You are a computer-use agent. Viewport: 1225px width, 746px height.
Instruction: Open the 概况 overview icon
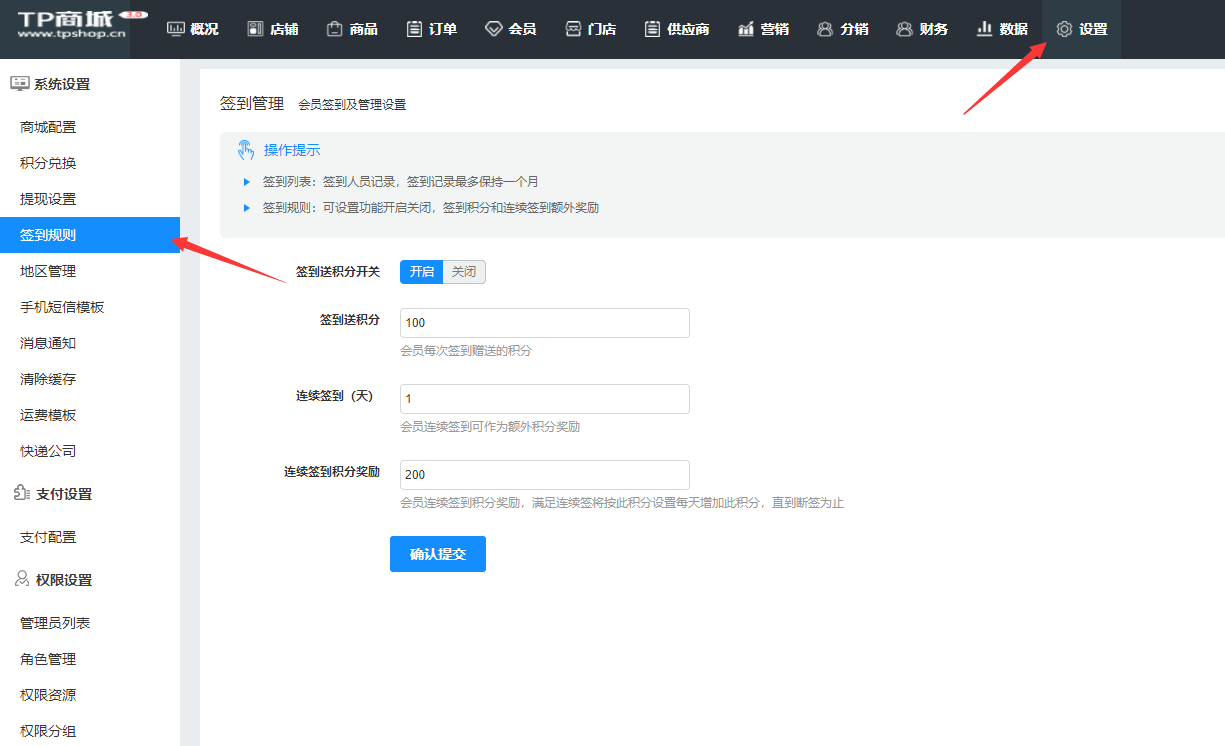pyautogui.click(x=176, y=29)
